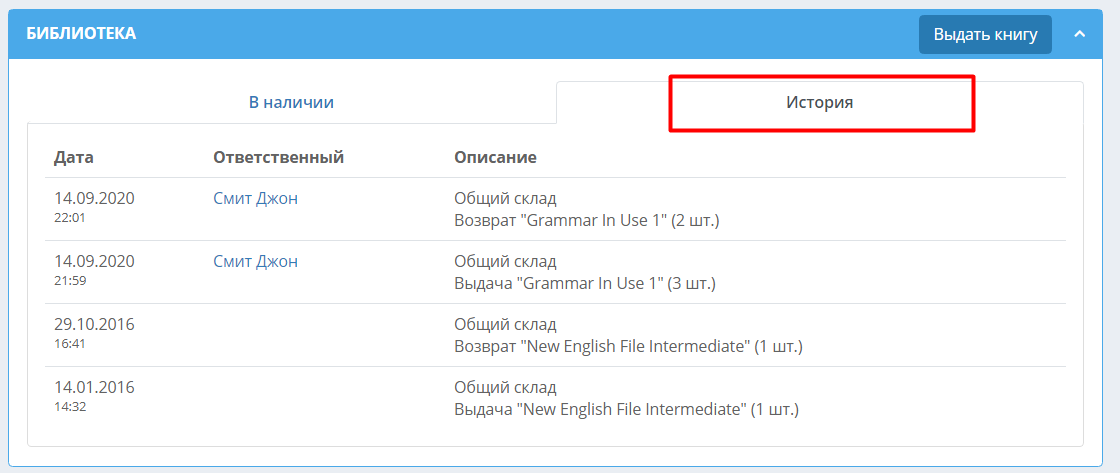Click the "БИБЛИОТЕКА" panel title
The width and height of the screenshot is (1120, 473).
(x=81, y=33)
